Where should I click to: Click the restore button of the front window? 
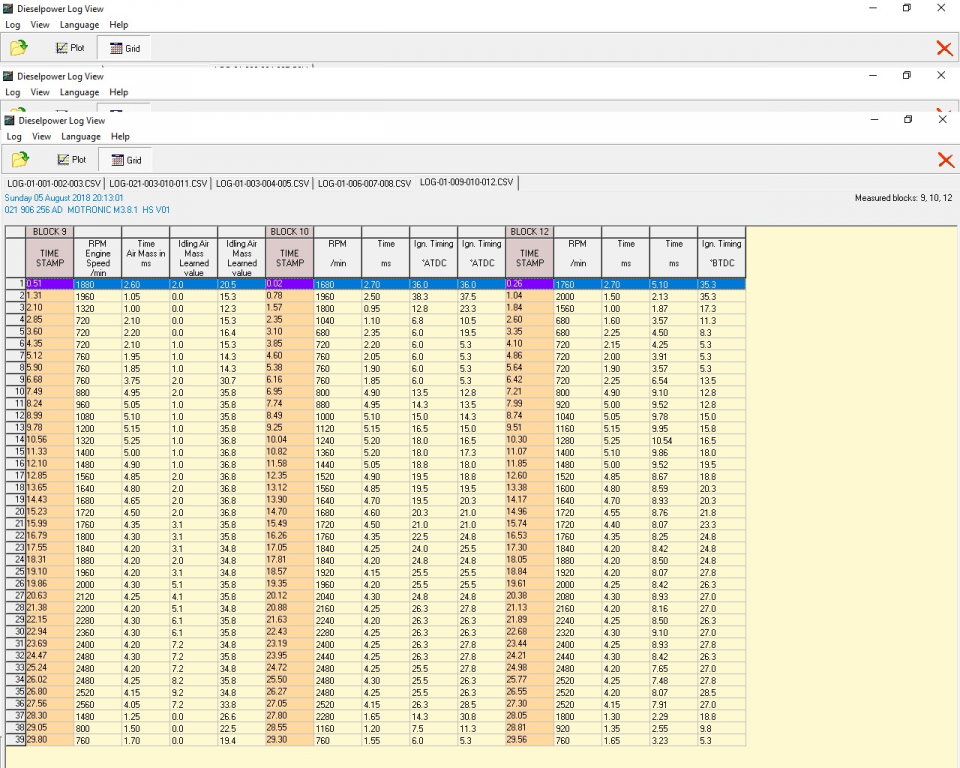pyautogui.click(x=907, y=120)
